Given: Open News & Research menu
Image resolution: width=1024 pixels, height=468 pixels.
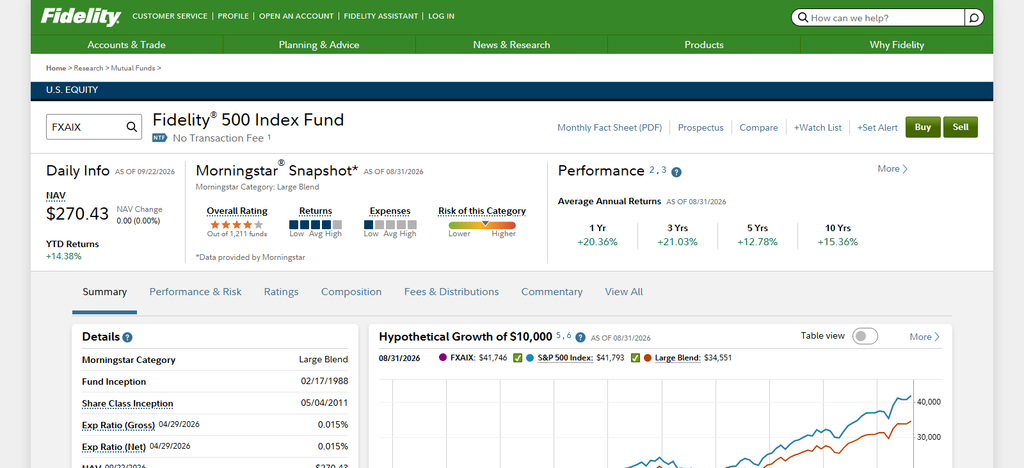Looking at the screenshot, I should (511, 44).
